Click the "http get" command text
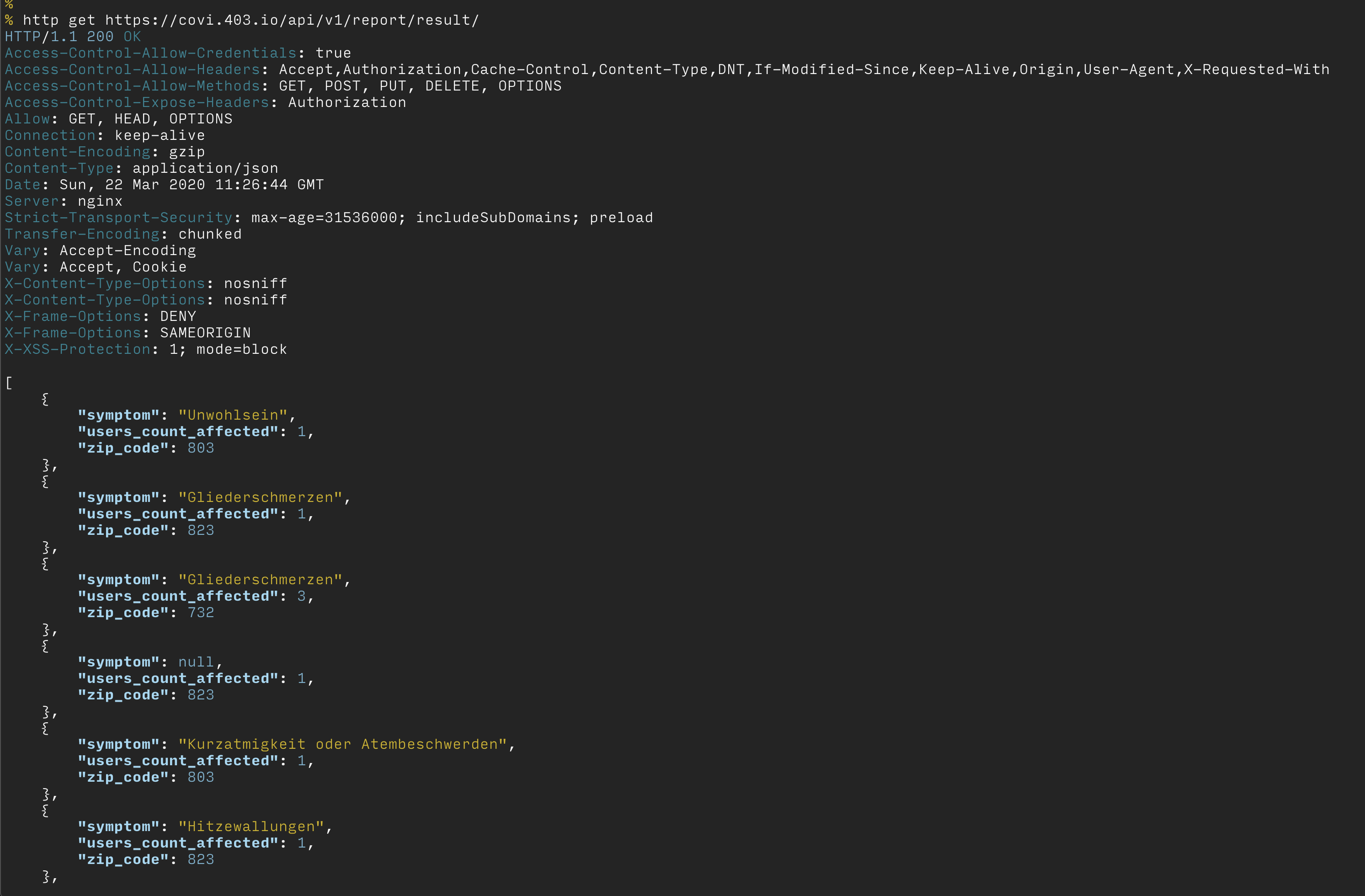This screenshot has height=896, width=1365. pos(59,20)
